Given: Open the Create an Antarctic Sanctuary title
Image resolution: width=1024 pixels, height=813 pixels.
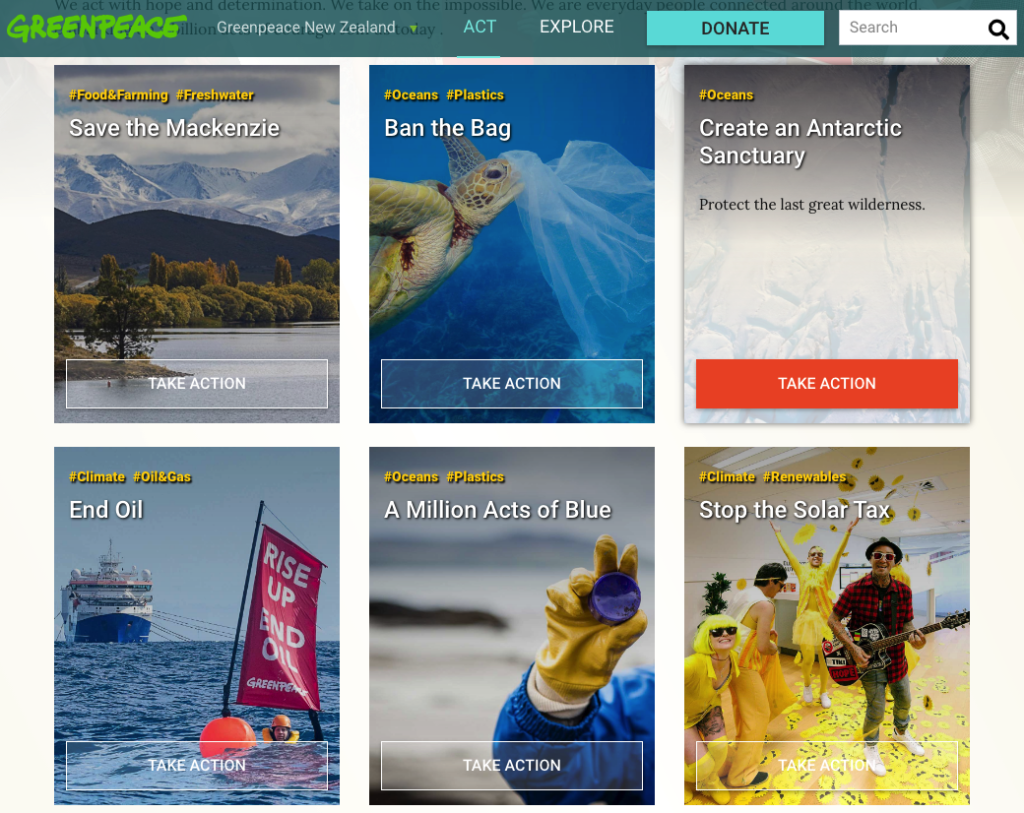Looking at the screenshot, I should pyautogui.click(x=800, y=142).
